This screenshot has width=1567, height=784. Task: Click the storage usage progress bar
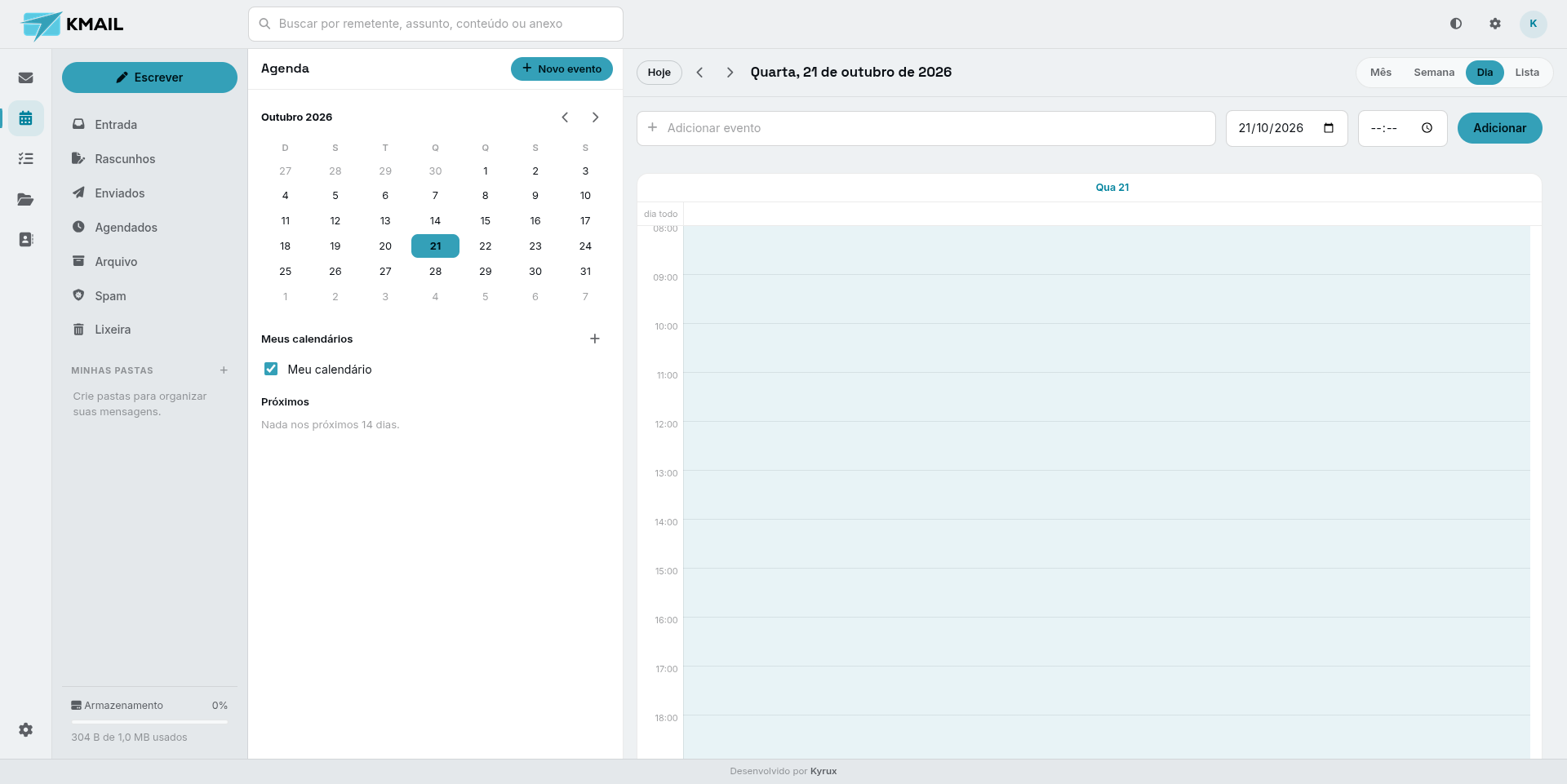(x=149, y=722)
